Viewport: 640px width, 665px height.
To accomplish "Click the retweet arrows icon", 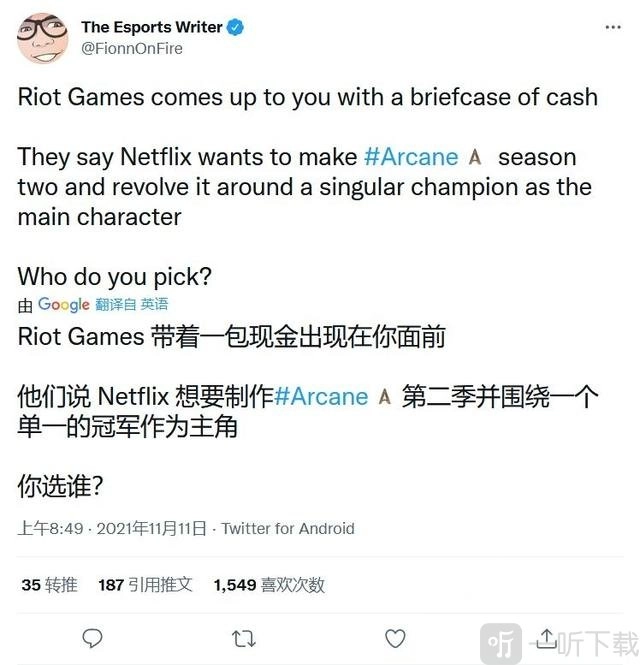I will (x=243, y=639).
